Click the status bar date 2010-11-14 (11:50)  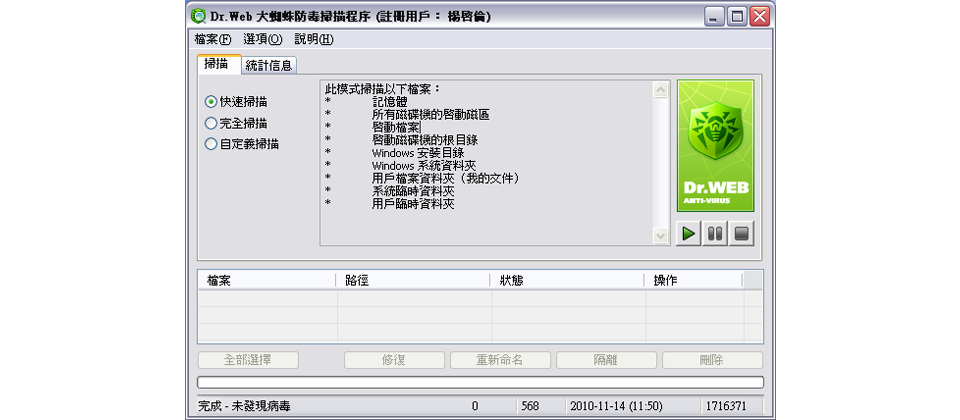click(617, 406)
